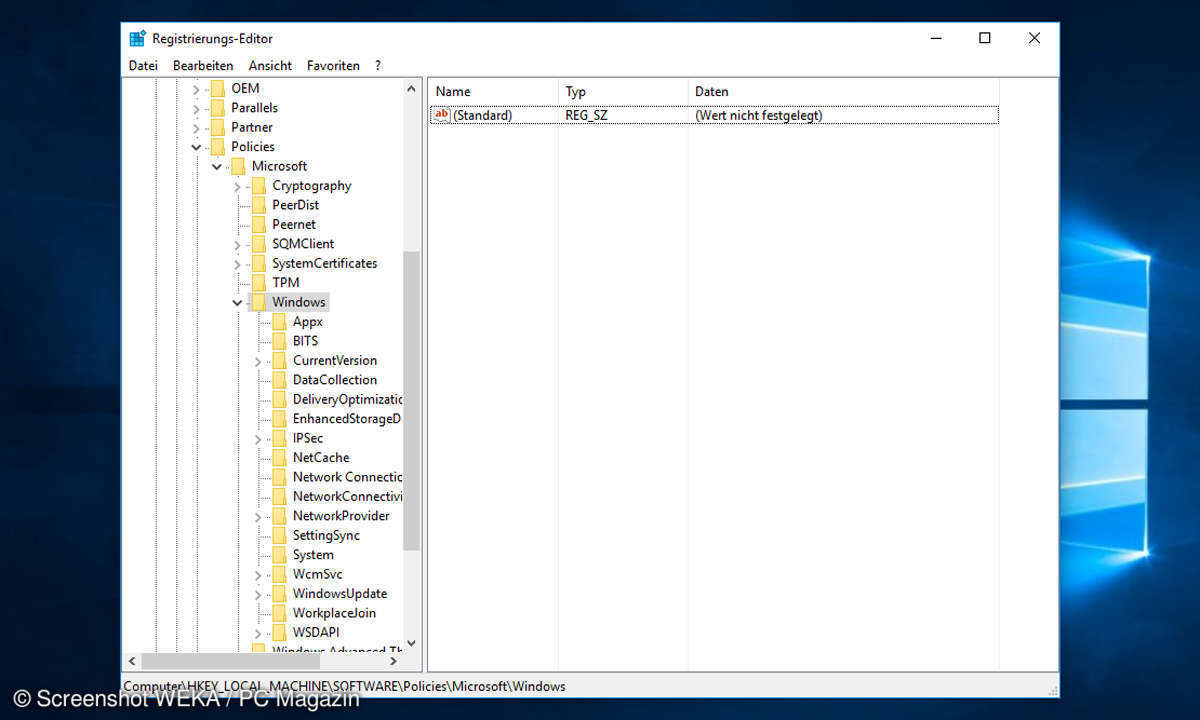This screenshot has height=720, width=1200.
Task: Select the NetworkProvider key in tree
Action: pyautogui.click(x=341, y=516)
